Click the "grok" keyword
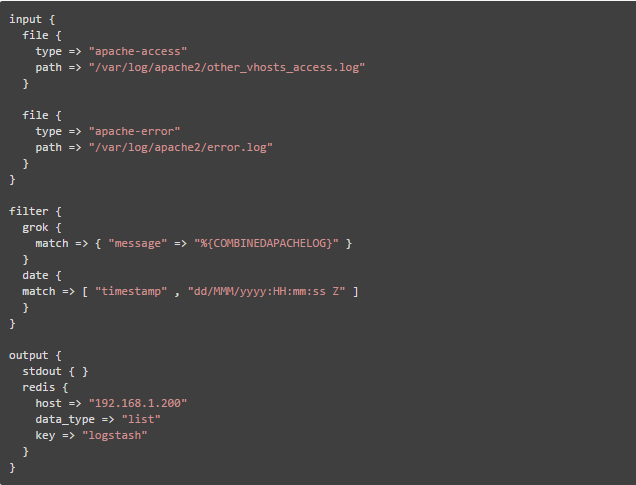 [35, 227]
